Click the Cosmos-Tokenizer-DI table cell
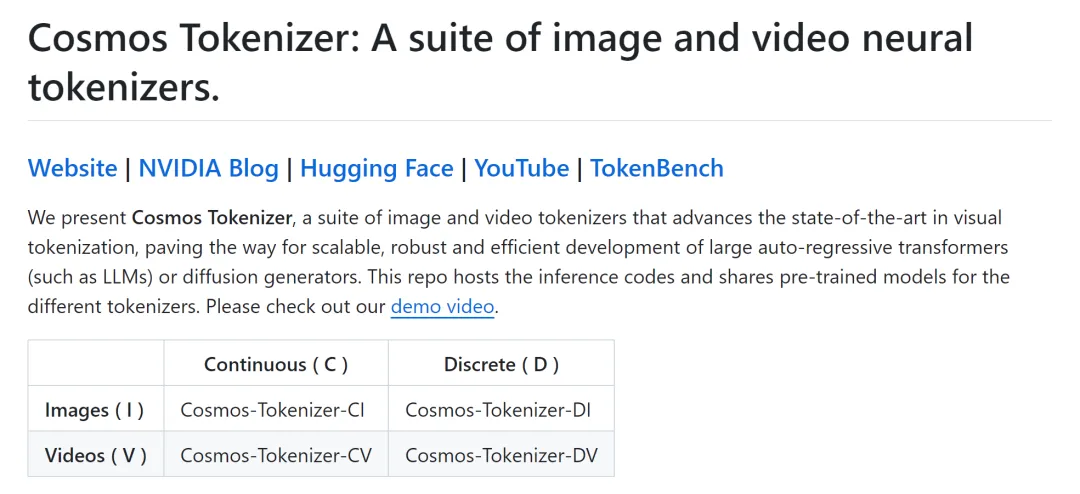 point(501,409)
